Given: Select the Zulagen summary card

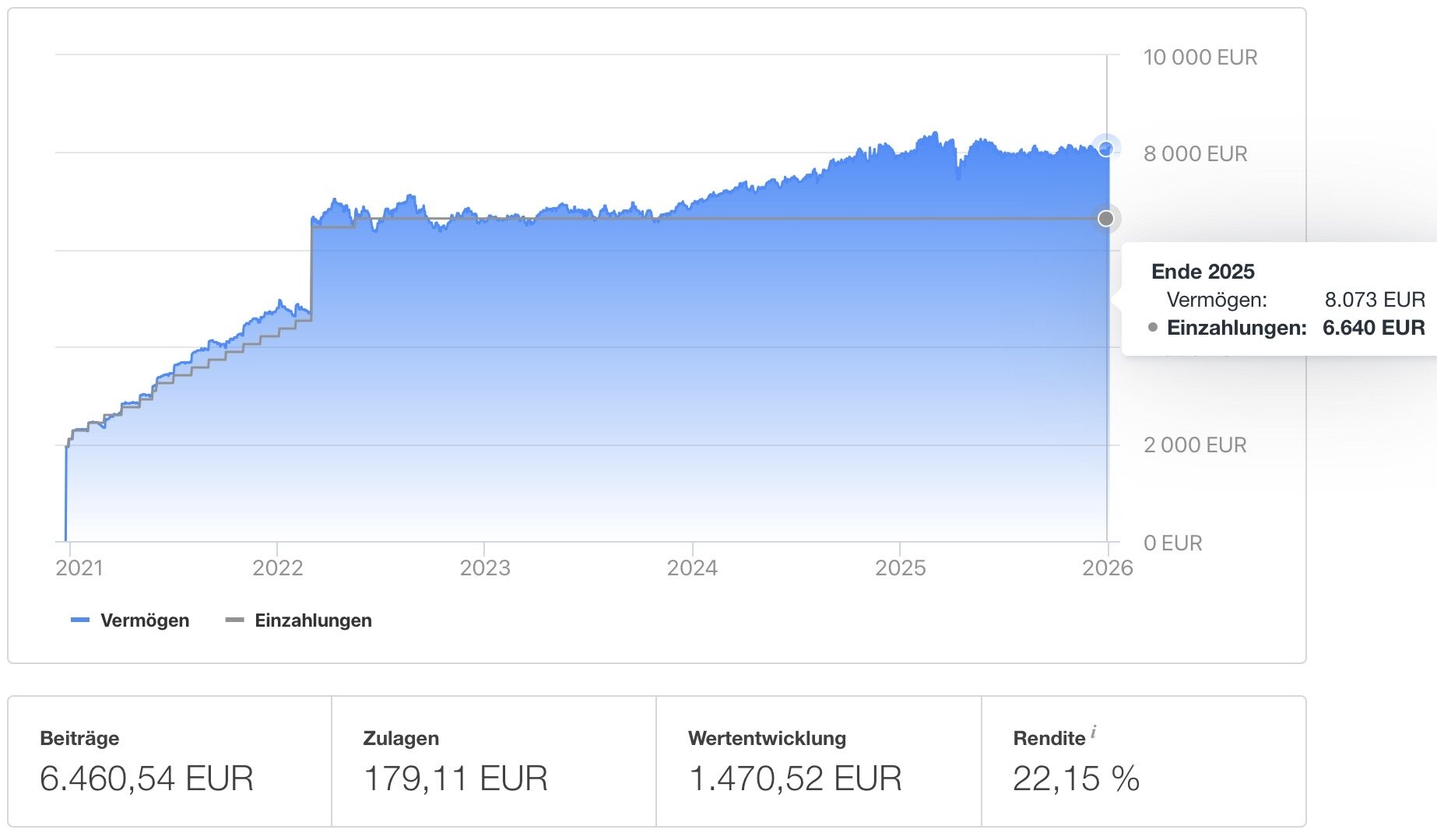Looking at the screenshot, I should tap(494, 761).
